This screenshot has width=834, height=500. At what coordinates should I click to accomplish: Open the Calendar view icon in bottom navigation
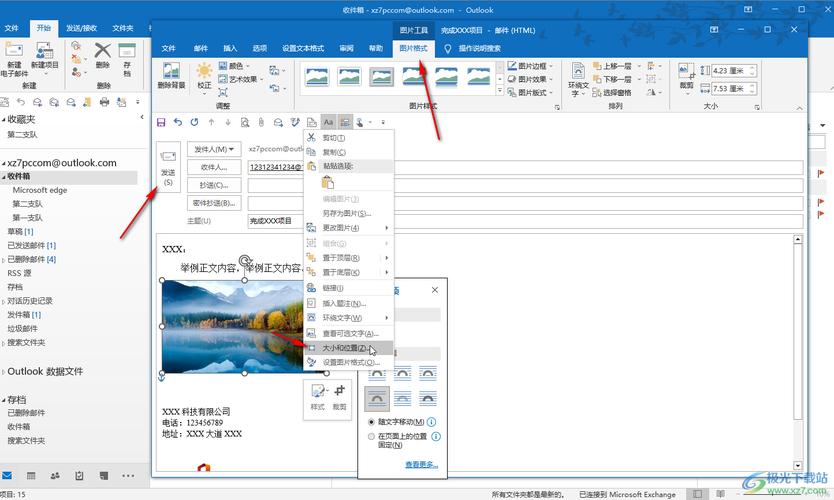point(31,476)
